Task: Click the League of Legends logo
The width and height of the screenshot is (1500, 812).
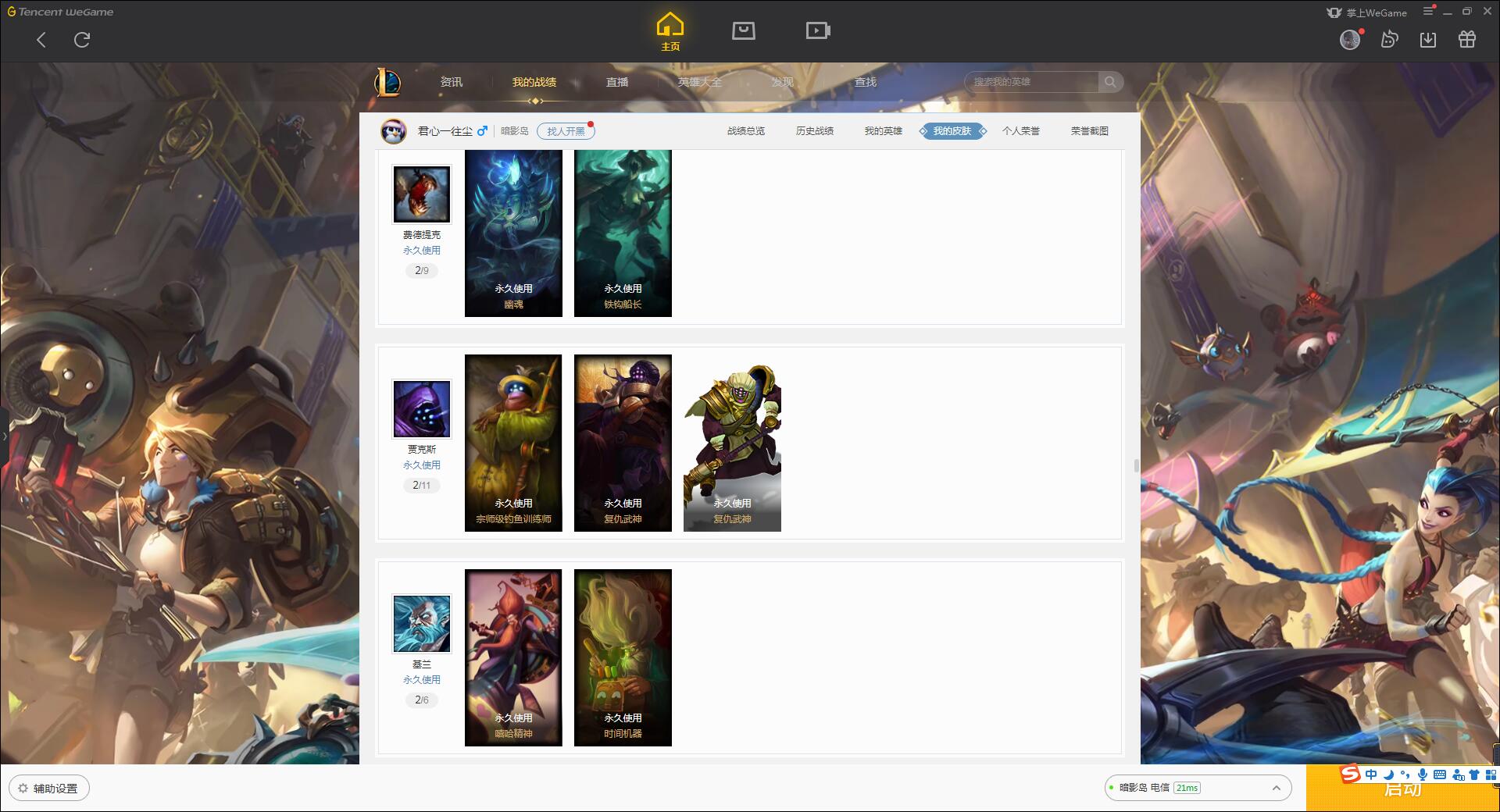Action: coord(387,82)
